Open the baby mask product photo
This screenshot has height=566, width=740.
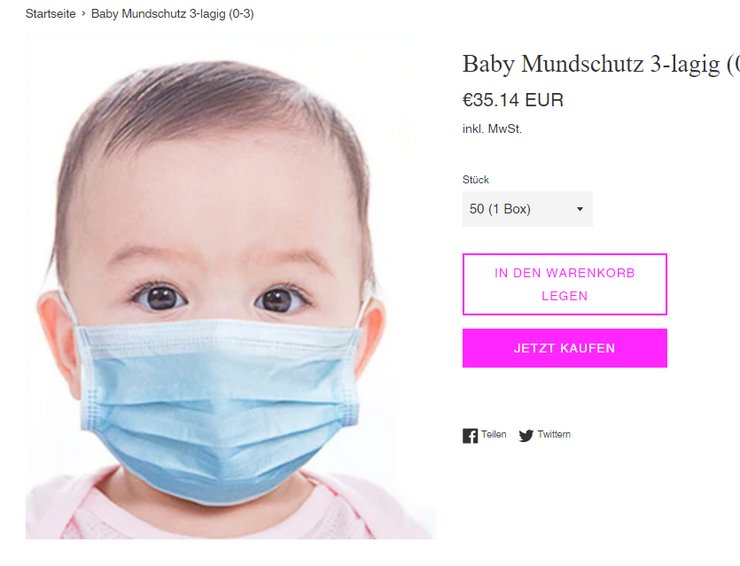coord(230,287)
